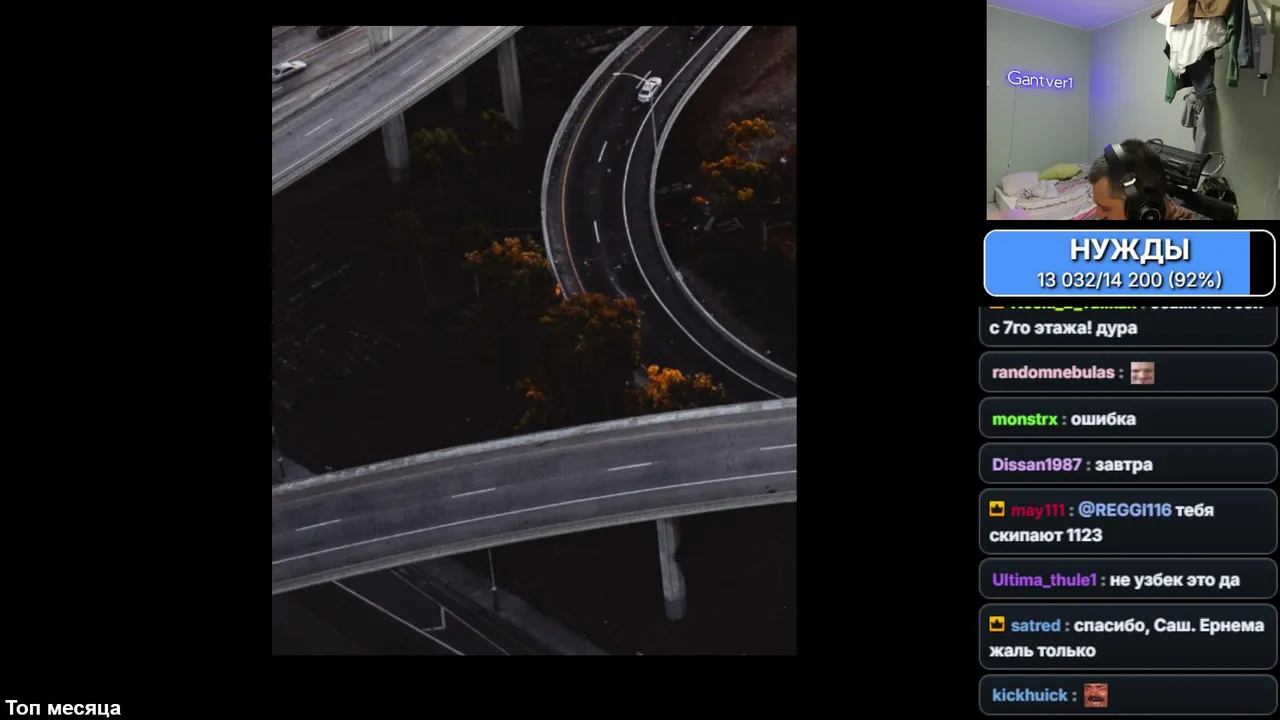Click the Ultima_thule1 username in chat
Image resolution: width=1280 pixels, height=720 pixels.
click(x=1044, y=580)
